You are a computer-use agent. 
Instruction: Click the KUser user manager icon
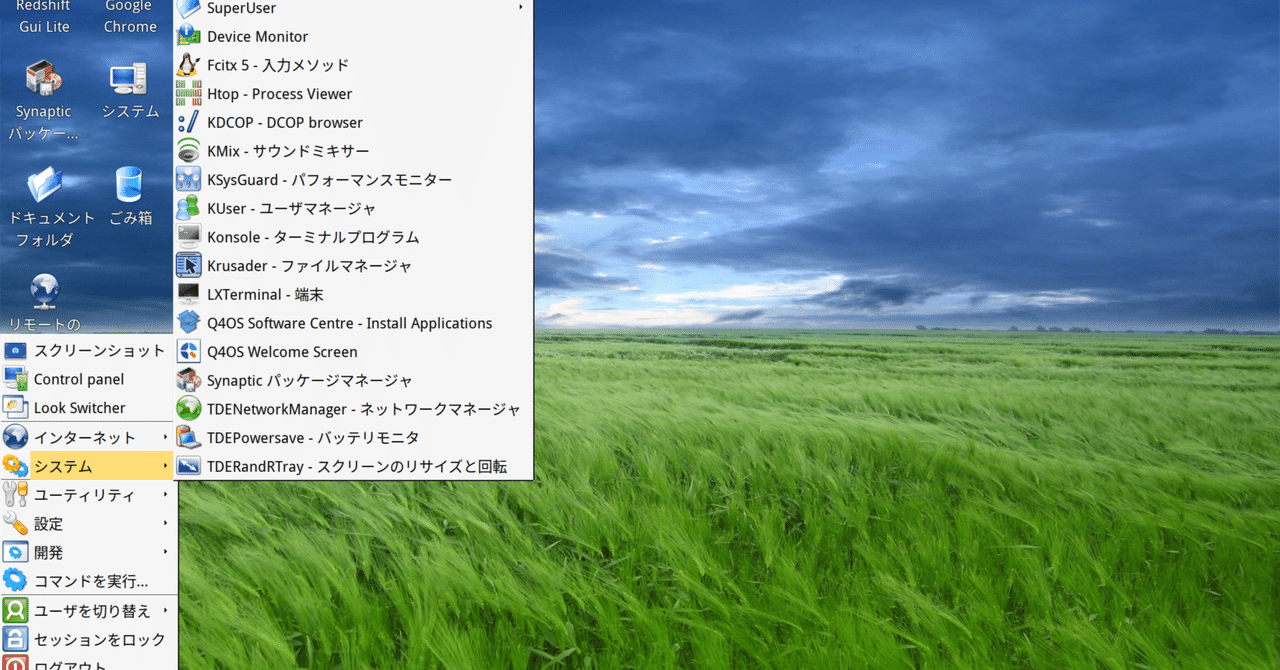point(189,208)
